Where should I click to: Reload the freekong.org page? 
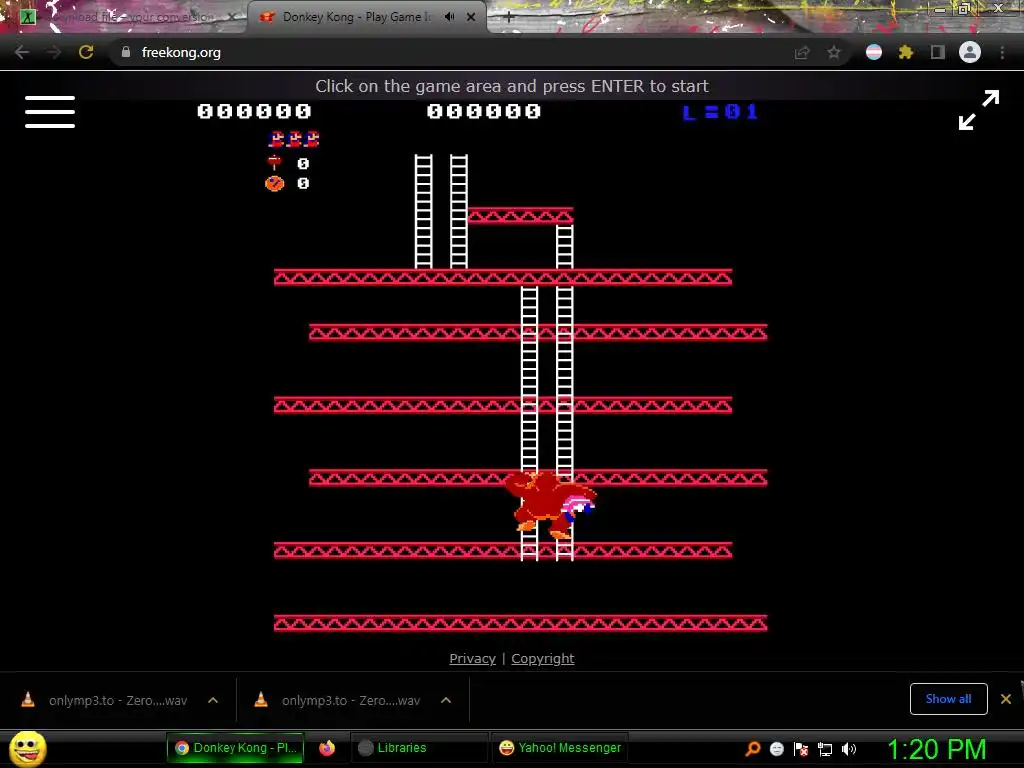point(86,52)
